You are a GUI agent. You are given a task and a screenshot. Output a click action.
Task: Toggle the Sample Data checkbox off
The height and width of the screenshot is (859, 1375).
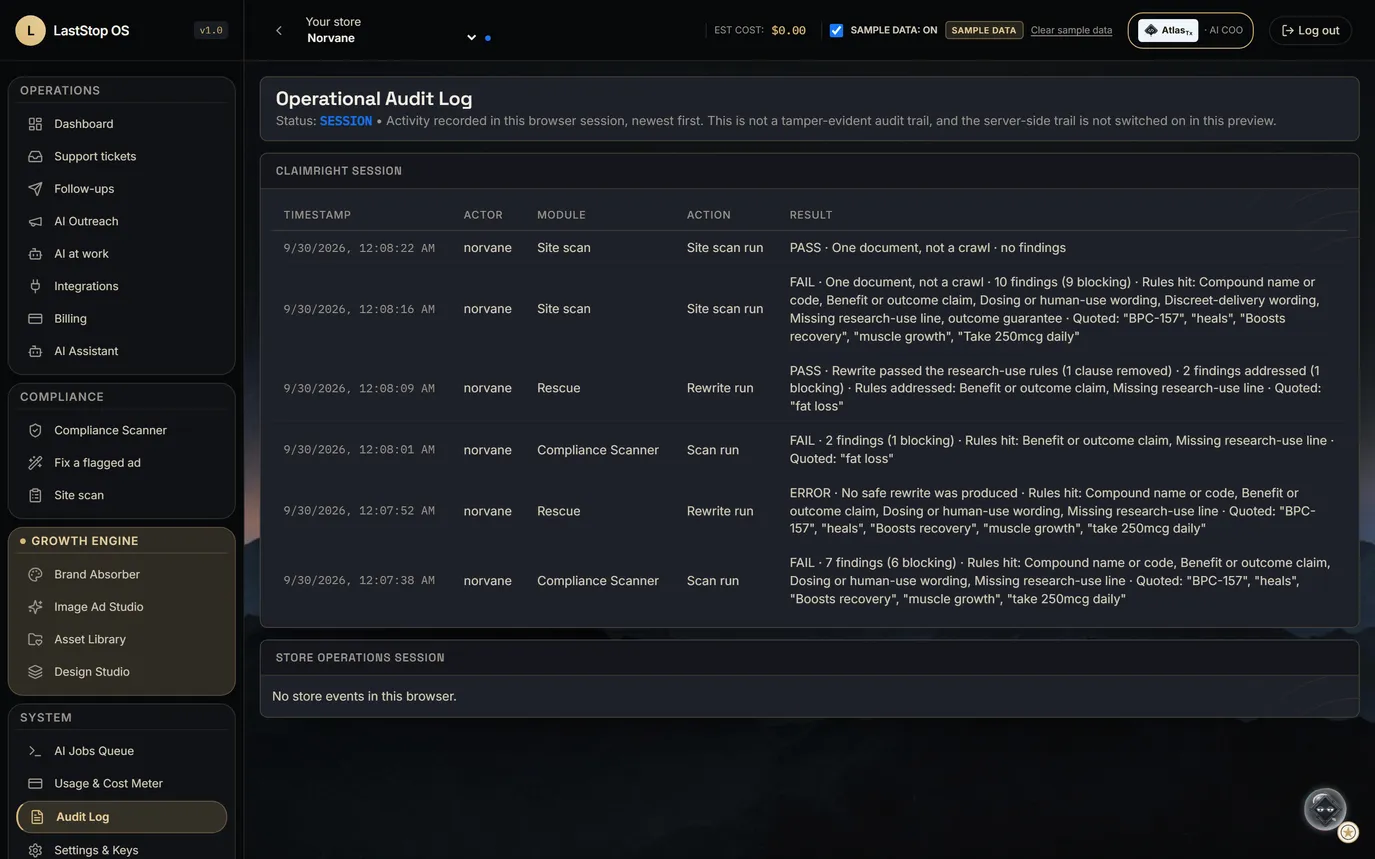836,30
